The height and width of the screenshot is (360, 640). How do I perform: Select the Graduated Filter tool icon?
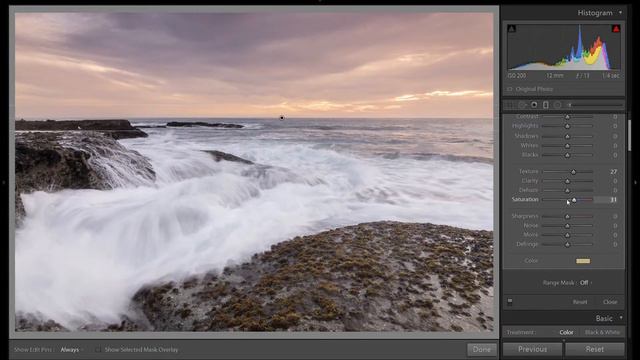pyautogui.click(x=546, y=105)
